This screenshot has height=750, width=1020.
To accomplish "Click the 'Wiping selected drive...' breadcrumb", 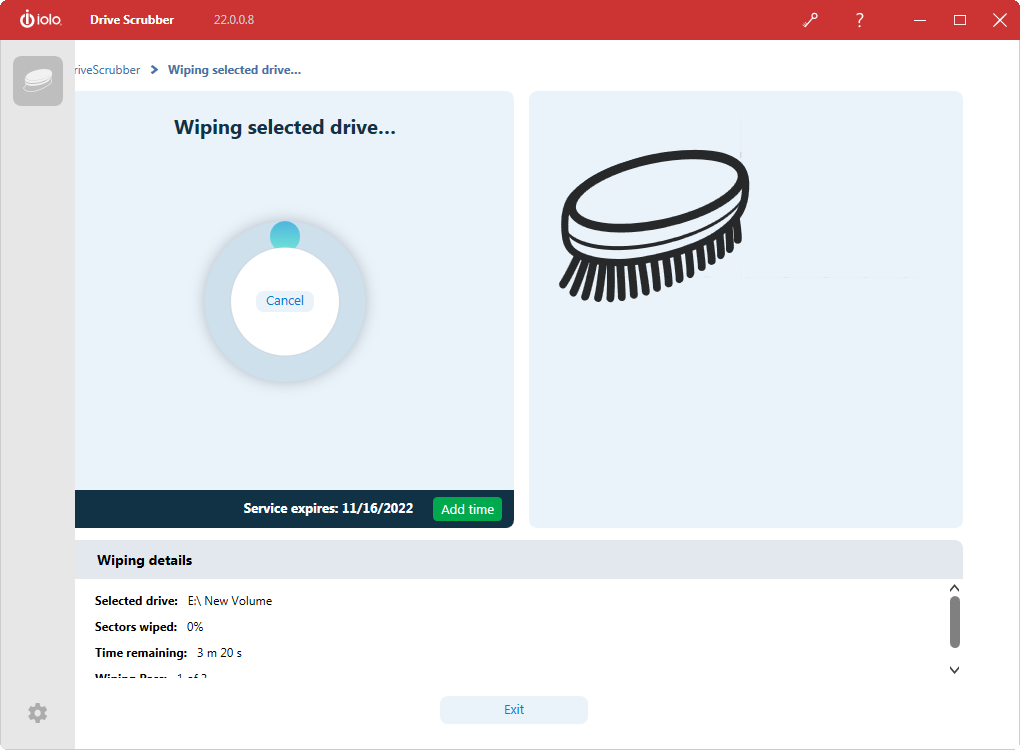I will click(x=234, y=70).
